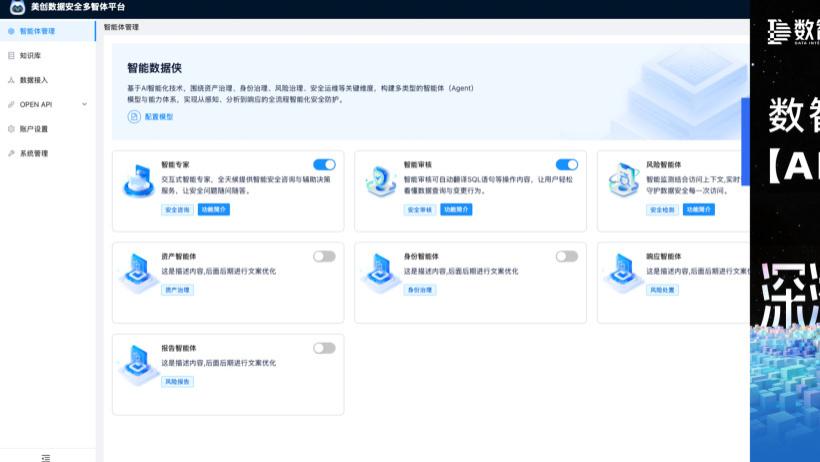Open 数据接入 in the sidebar
The height and width of the screenshot is (462, 820).
tap(48, 80)
